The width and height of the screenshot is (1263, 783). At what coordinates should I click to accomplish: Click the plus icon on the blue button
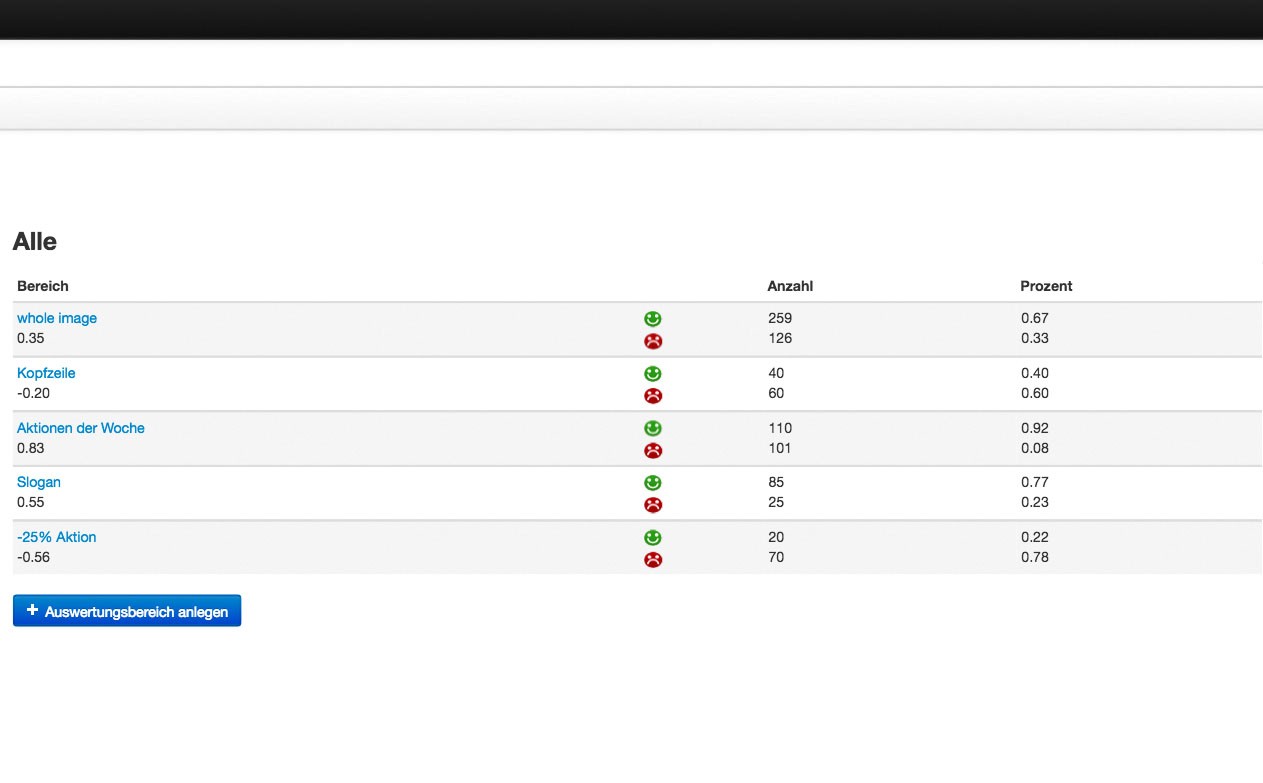tap(32, 609)
